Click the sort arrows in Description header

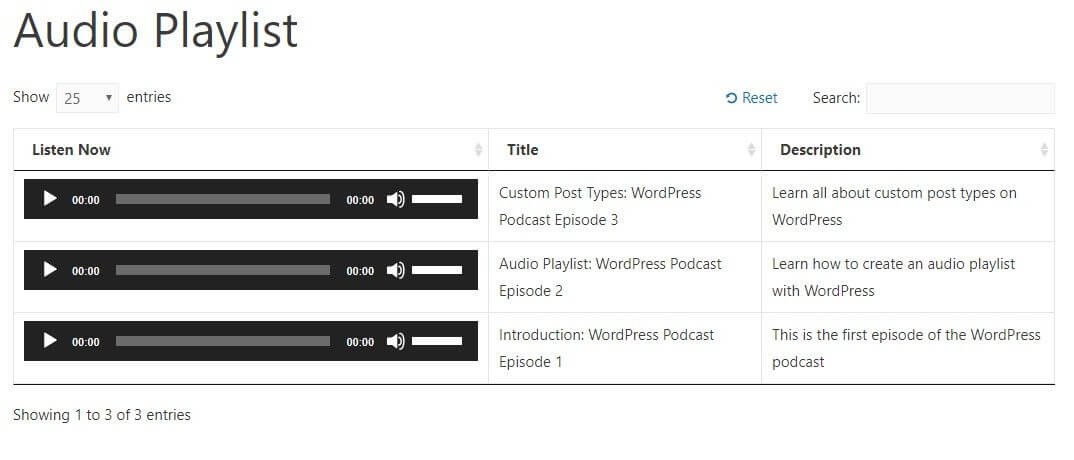(x=1044, y=149)
